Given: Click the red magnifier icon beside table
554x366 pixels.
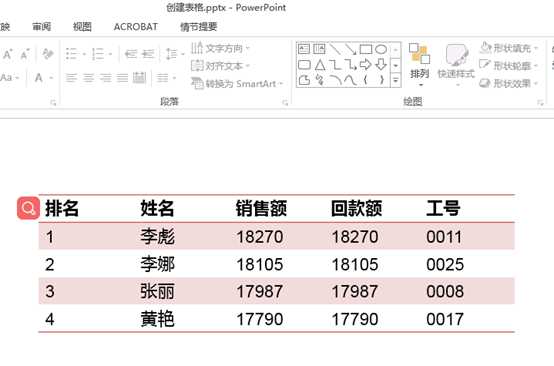Looking at the screenshot, I should click(28, 208).
